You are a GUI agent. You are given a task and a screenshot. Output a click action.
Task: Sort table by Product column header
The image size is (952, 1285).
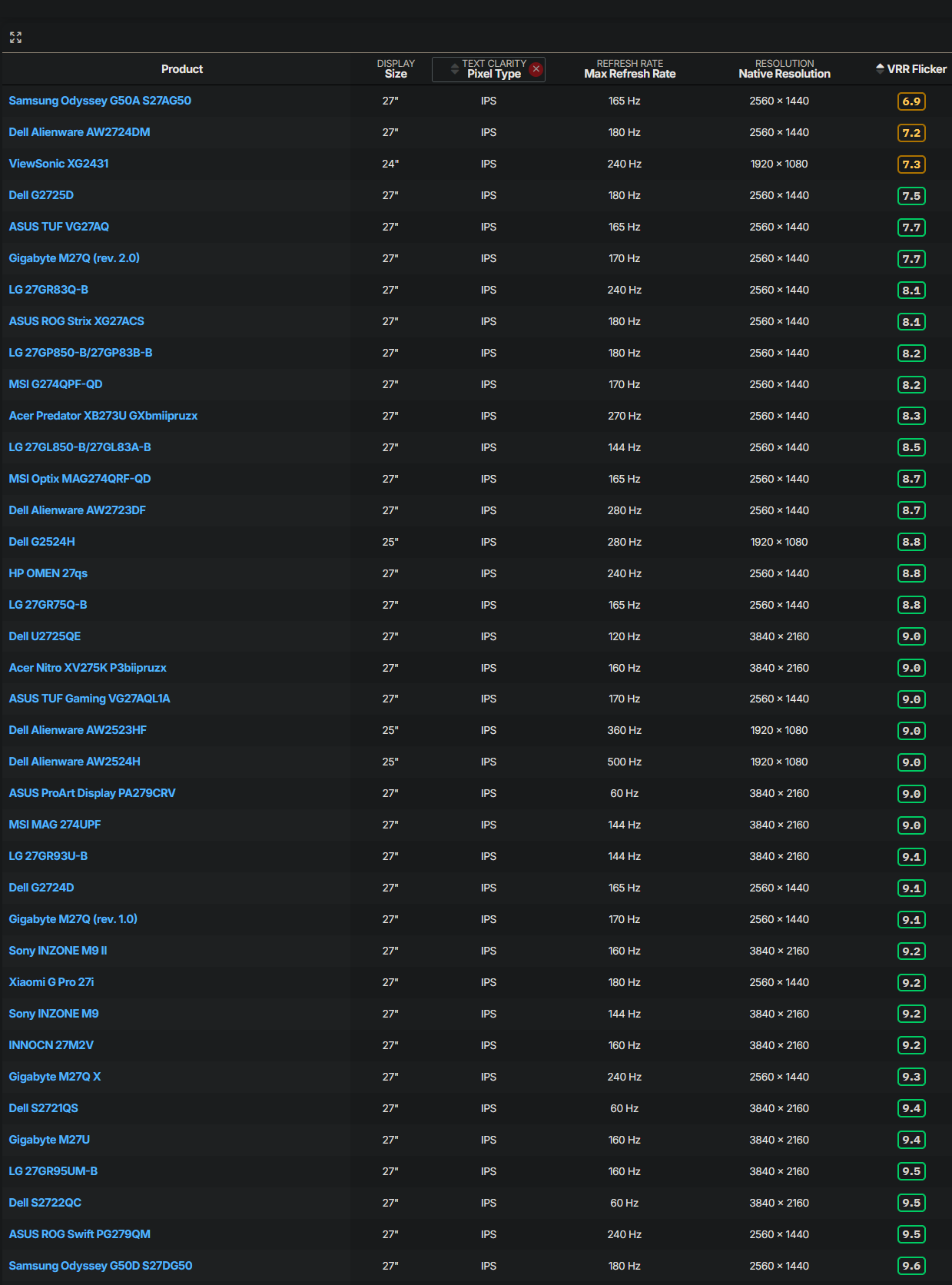click(x=182, y=69)
